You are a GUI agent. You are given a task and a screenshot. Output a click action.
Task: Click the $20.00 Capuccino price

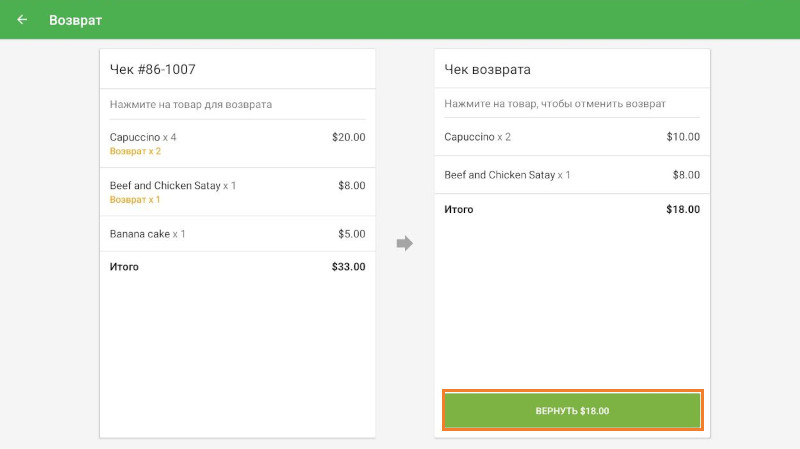[x=348, y=137]
